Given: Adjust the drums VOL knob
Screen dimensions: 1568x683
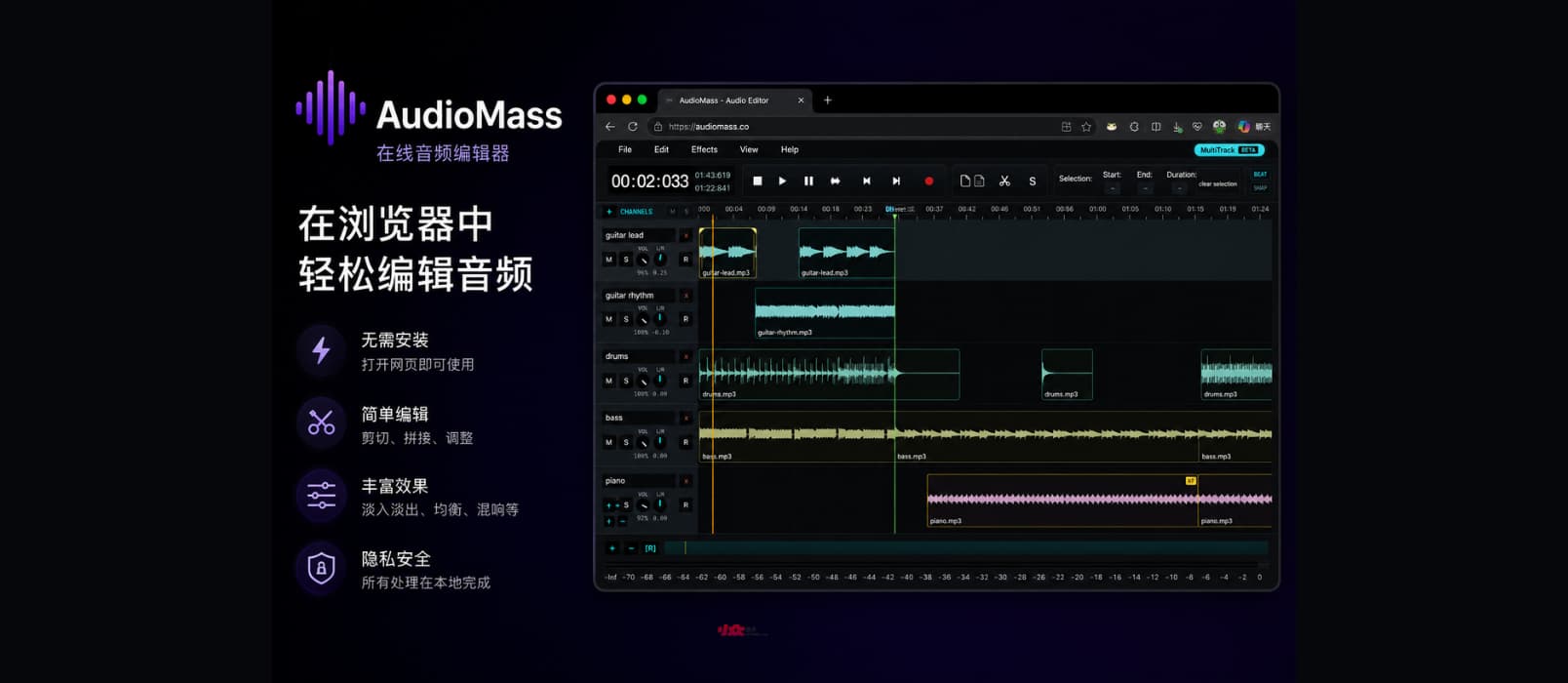Looking at the screenshot, I should coord(644,381).
